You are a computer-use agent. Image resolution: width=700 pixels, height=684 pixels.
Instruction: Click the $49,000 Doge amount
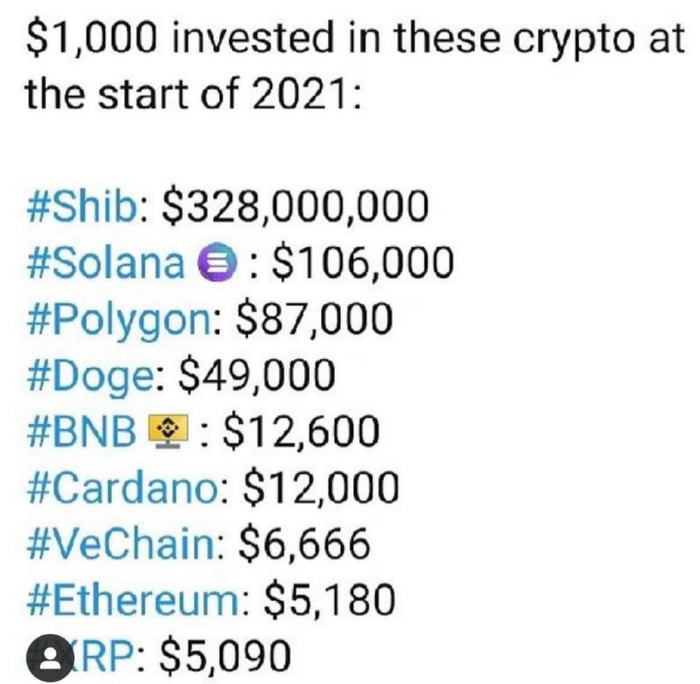257,375
